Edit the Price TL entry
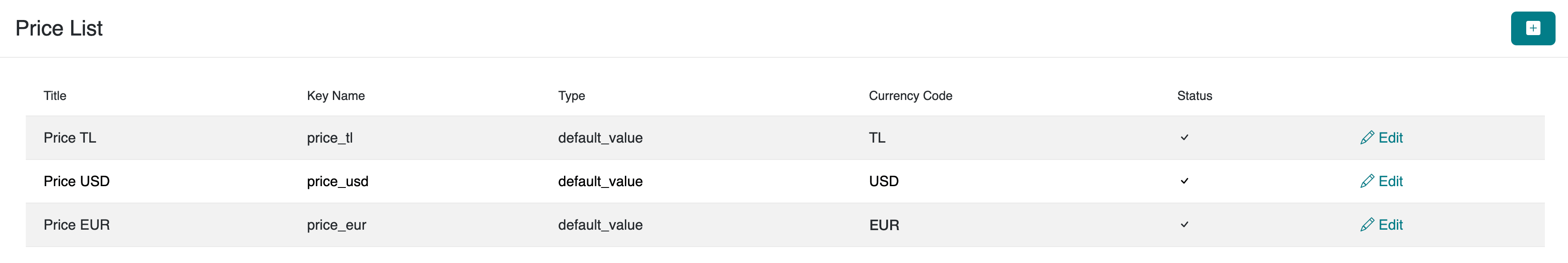The width and height of the screenshot is (1568, 263). pos(1381,138)
